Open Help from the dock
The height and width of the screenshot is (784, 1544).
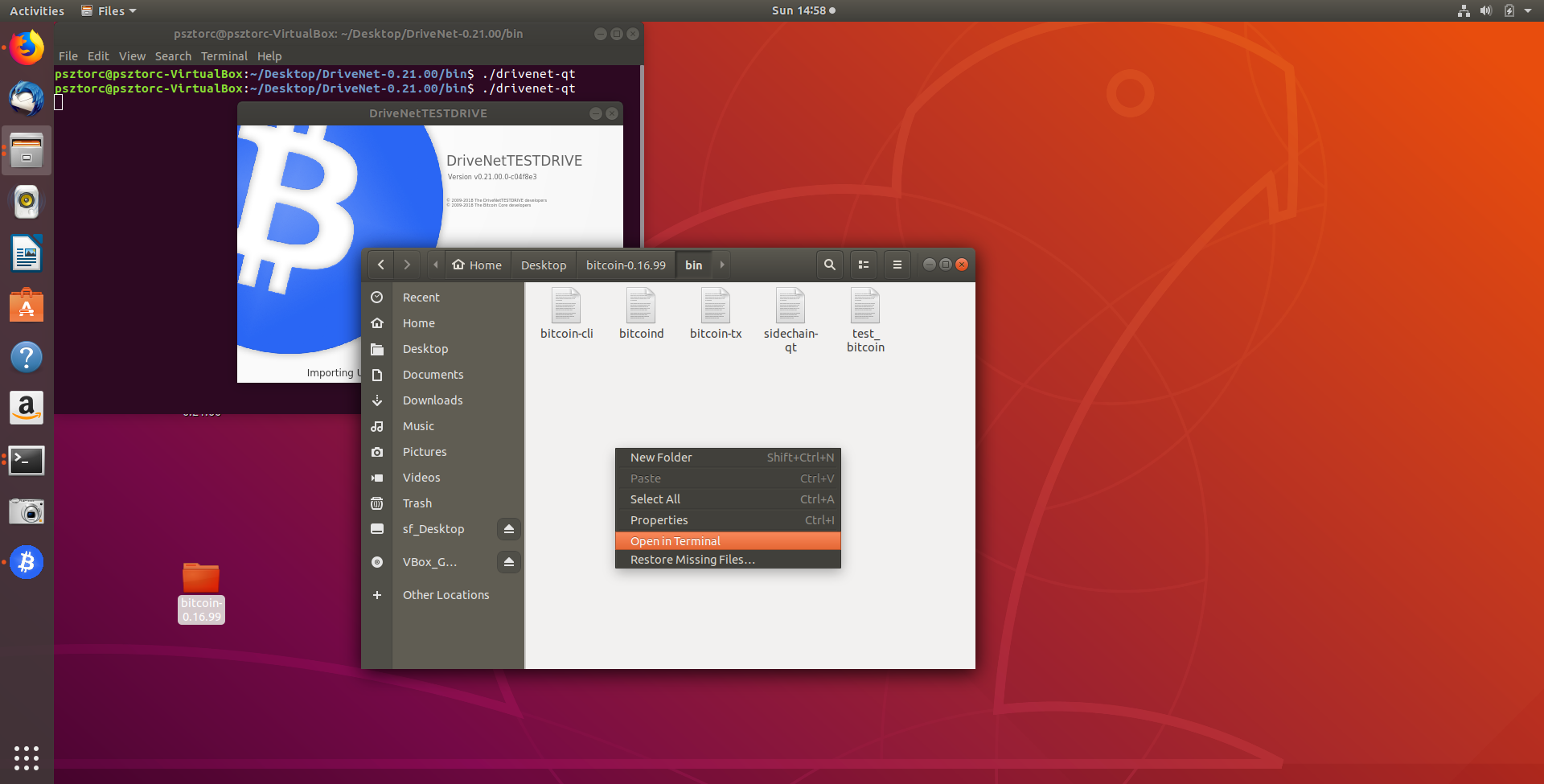click(x=27, y=357)
